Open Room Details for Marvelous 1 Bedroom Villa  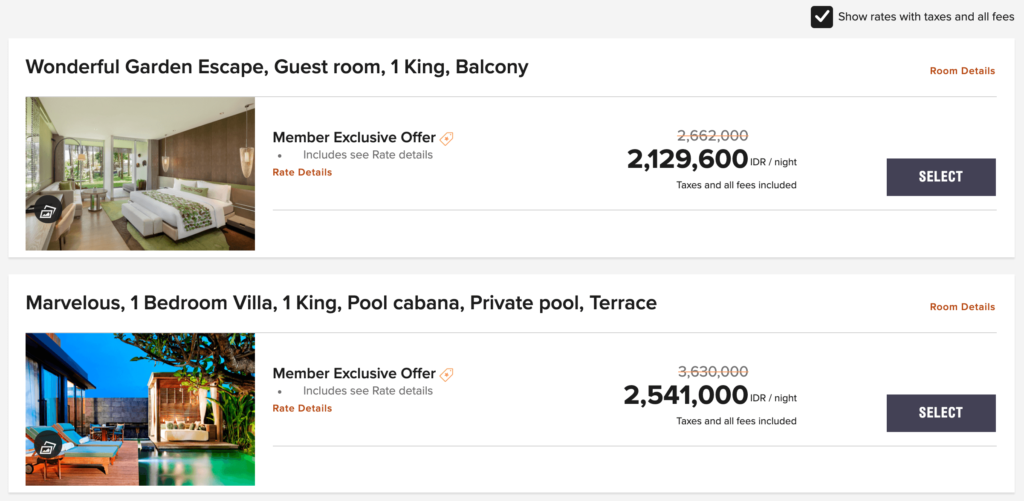pyautogui.click(x=962, y=306)
